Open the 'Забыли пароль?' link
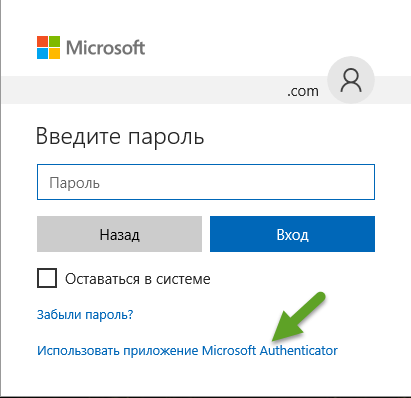 85,314
